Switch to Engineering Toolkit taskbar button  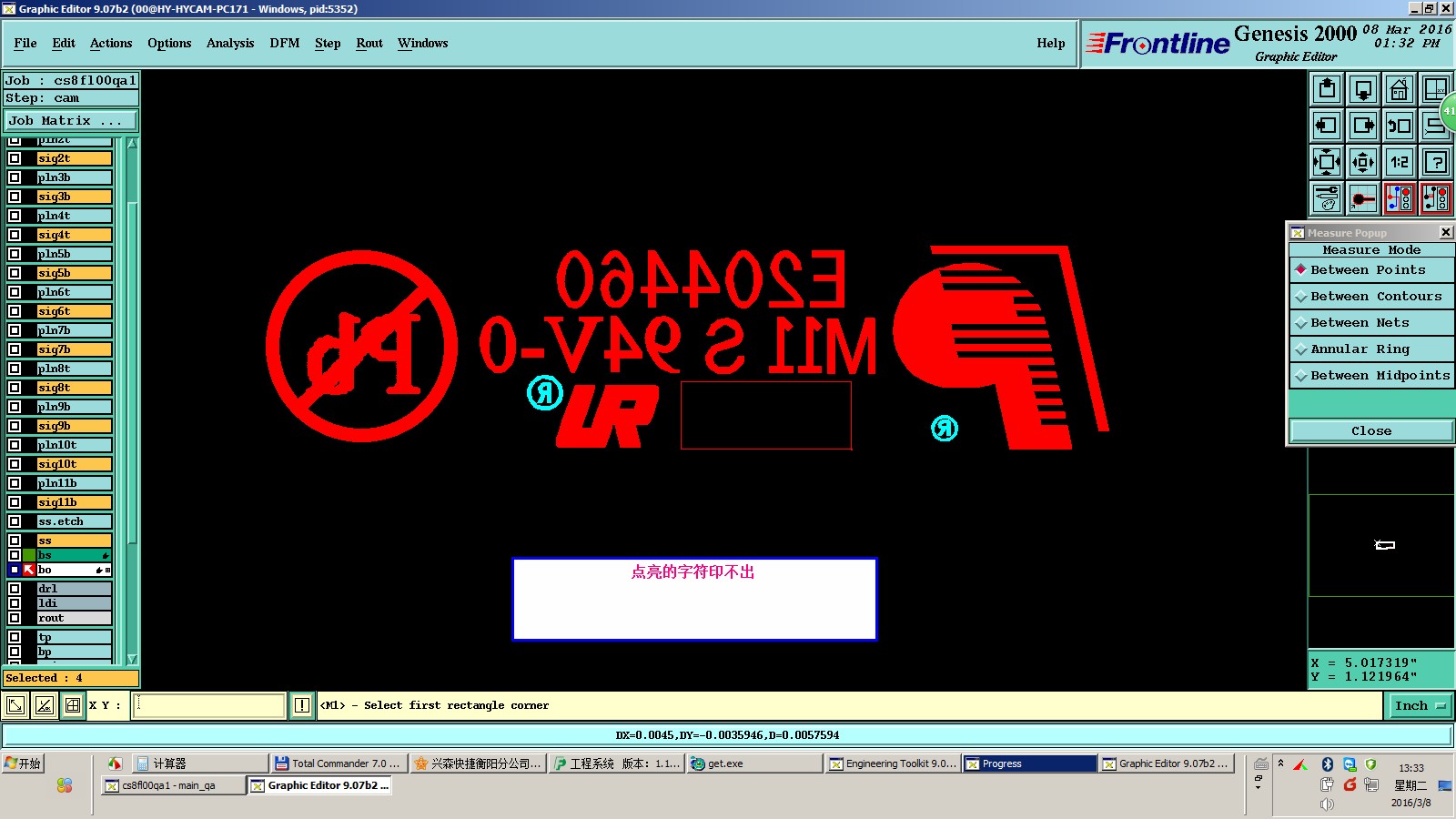pos(893,763)
